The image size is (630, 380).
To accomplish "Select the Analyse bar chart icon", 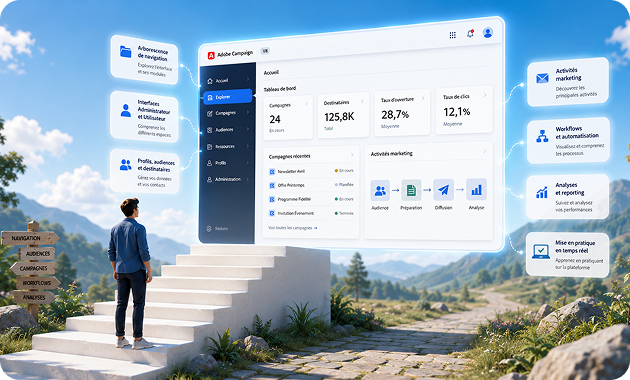I will point(477,189).
